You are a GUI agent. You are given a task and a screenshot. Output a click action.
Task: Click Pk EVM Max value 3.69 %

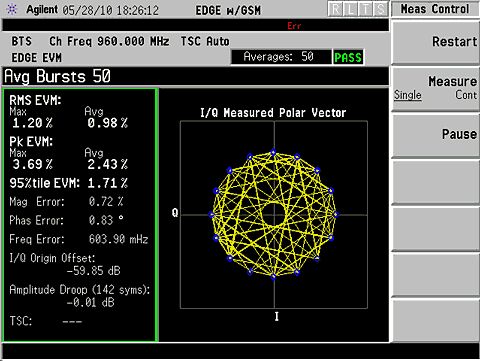tap(33, 164)
